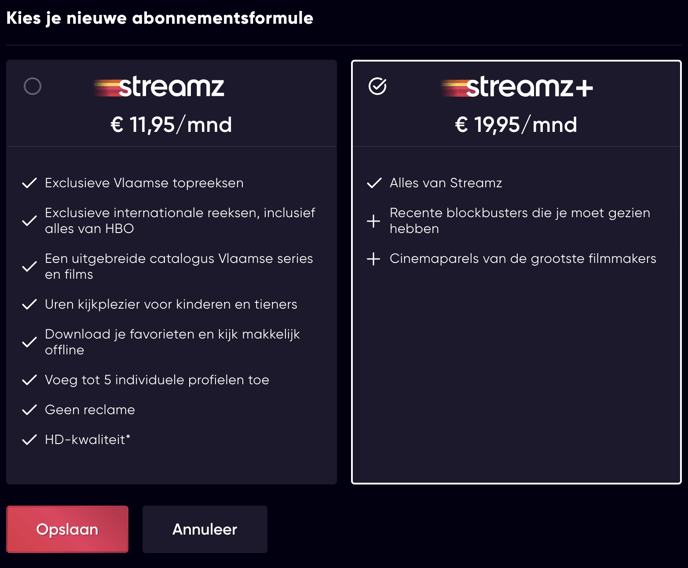688x568 pixels.
Task: Save selection with the Opslaan button
Action: coord(67,529)
